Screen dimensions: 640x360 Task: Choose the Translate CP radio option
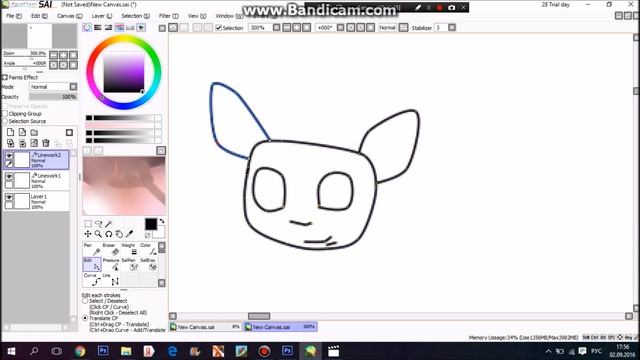coord(85,318)
